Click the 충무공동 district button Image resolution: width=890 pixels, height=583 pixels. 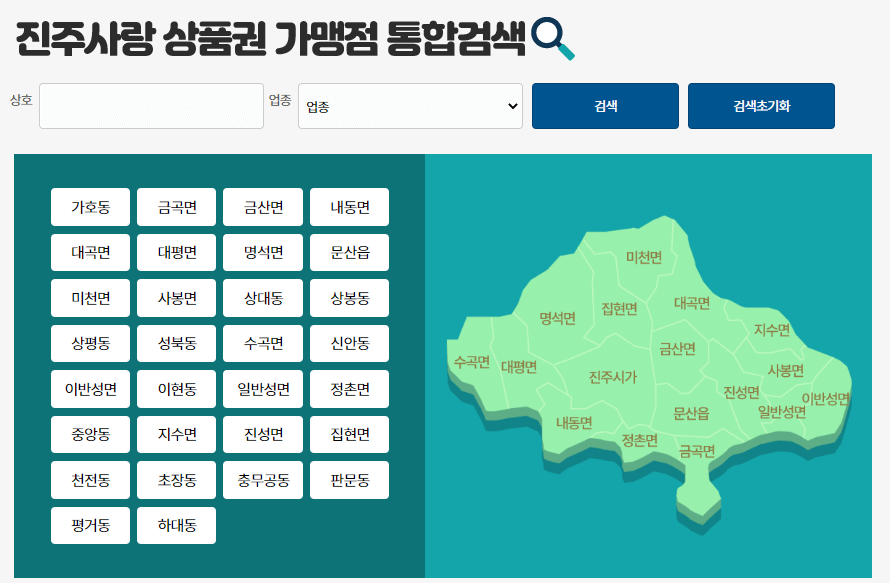262,479
